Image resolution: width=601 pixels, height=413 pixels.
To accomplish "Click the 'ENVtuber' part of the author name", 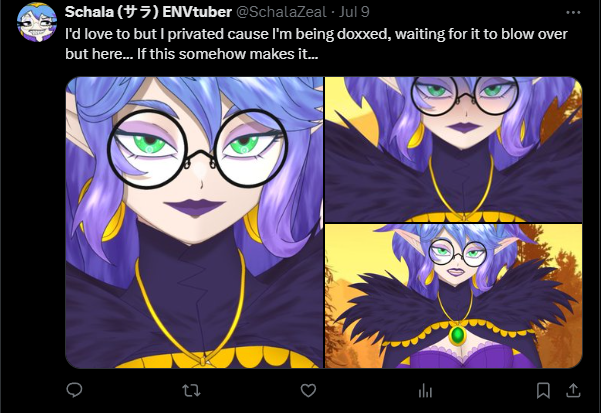I will 197,12.
